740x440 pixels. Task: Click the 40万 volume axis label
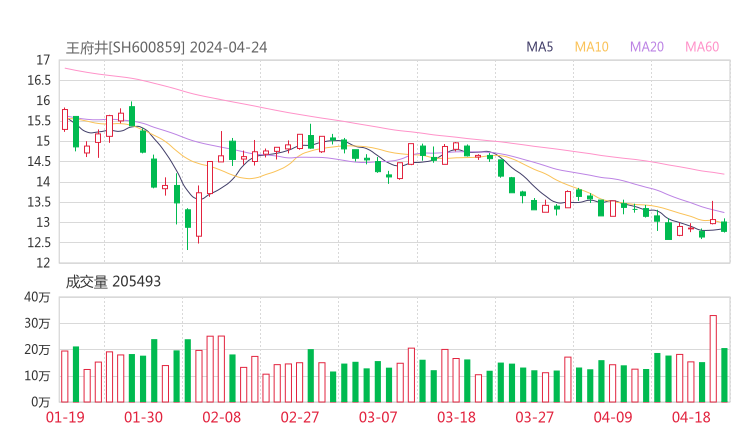[x=37, y=297]
